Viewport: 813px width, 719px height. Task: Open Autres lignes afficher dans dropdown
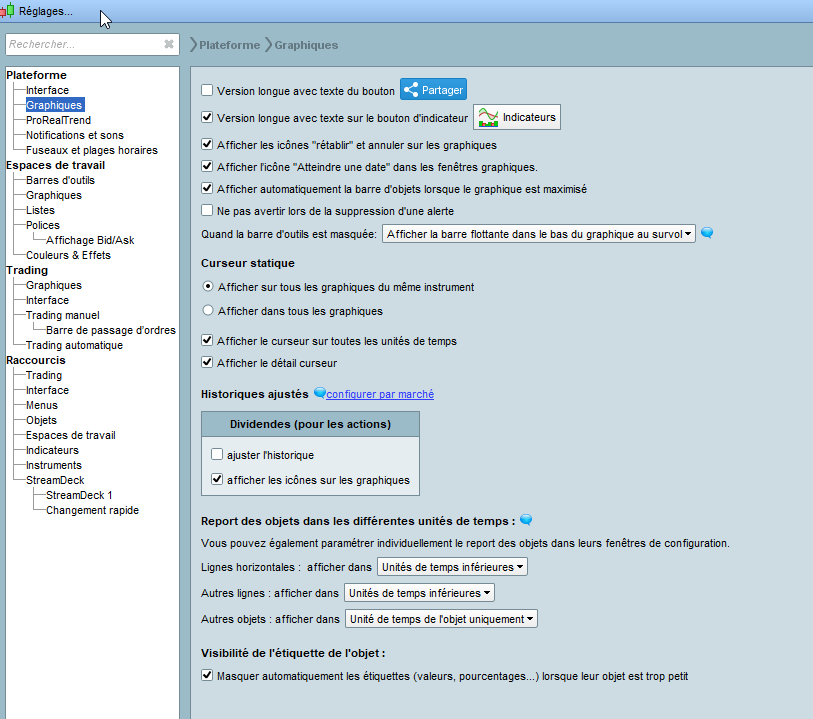coord(419,593)
